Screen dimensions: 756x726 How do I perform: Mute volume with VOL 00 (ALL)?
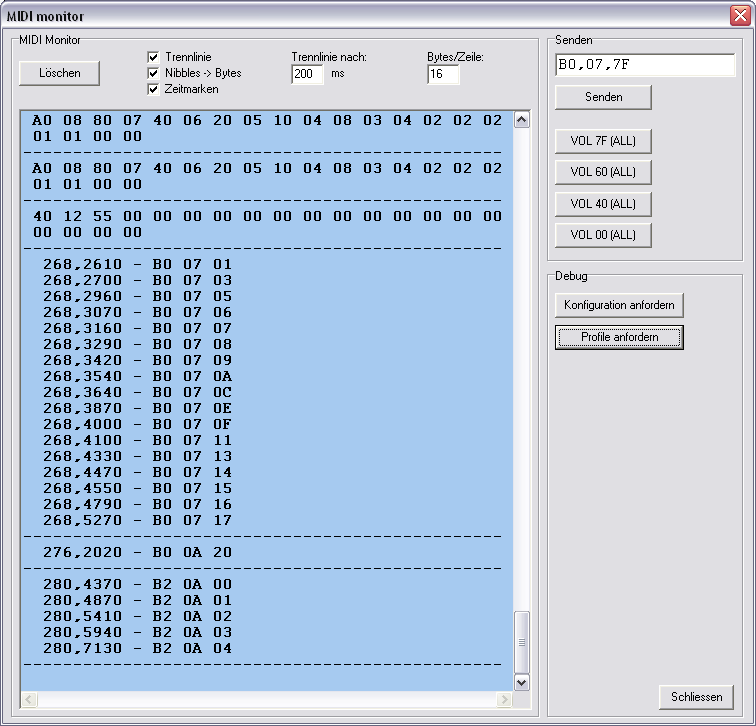pos(603,235)
